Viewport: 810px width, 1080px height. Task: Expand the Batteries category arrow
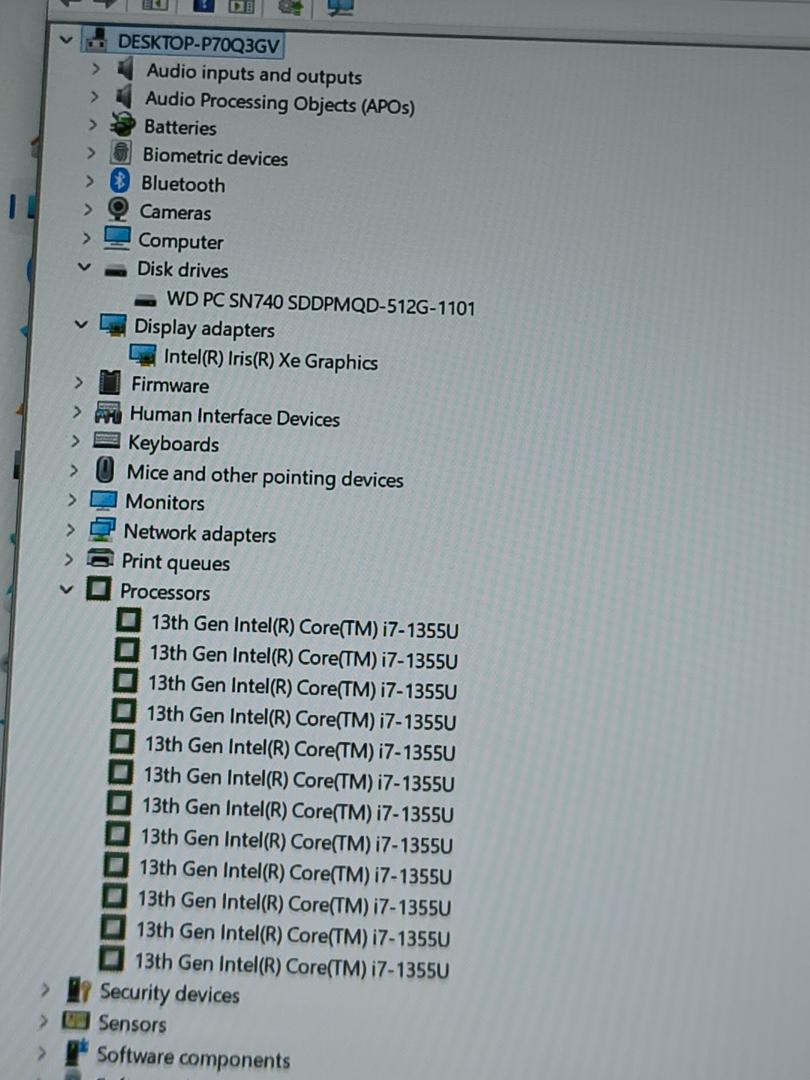pos(92,125)
